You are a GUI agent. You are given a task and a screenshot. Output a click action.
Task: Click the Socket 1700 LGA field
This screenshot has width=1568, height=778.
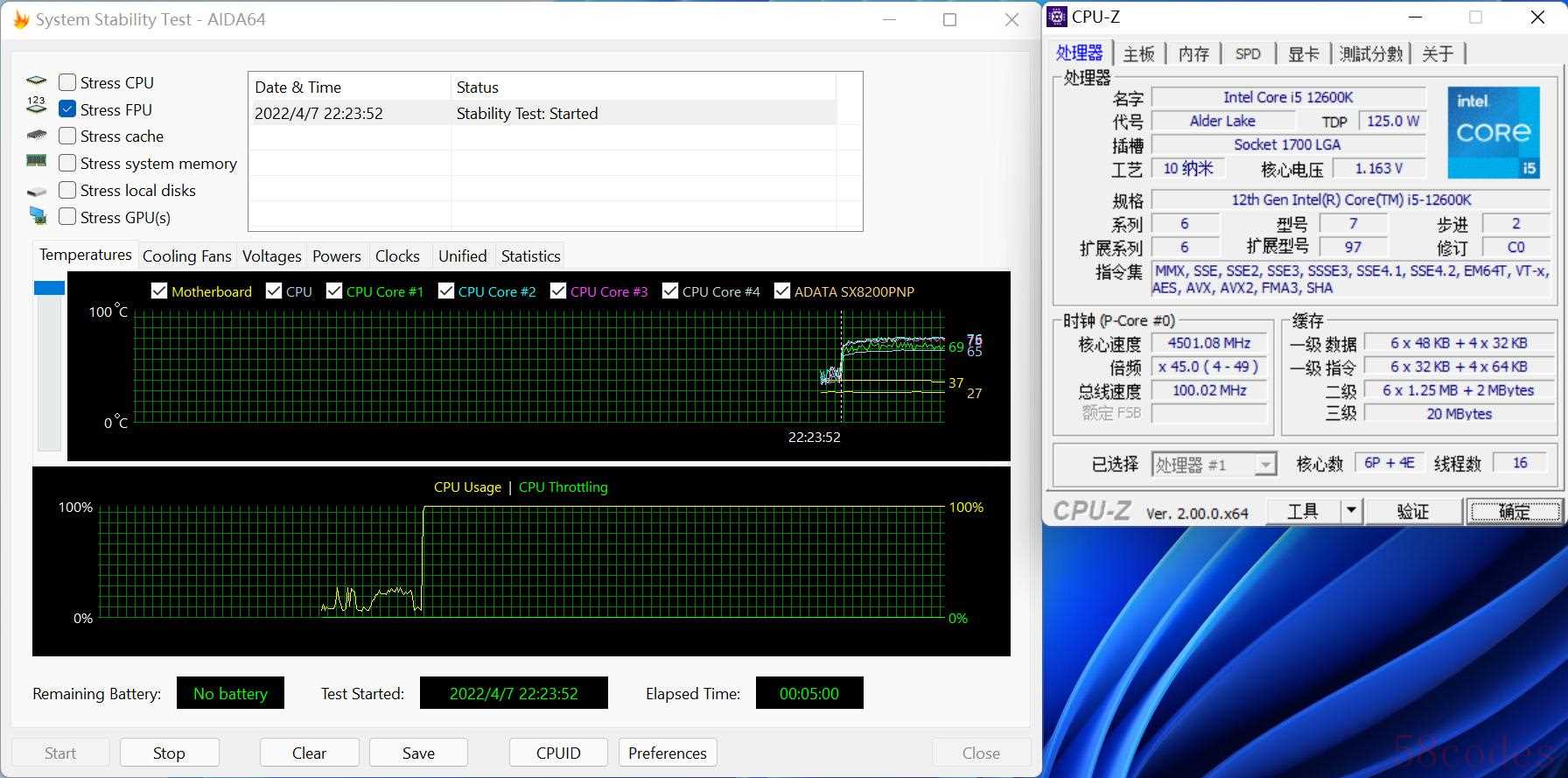[1288, 144]
